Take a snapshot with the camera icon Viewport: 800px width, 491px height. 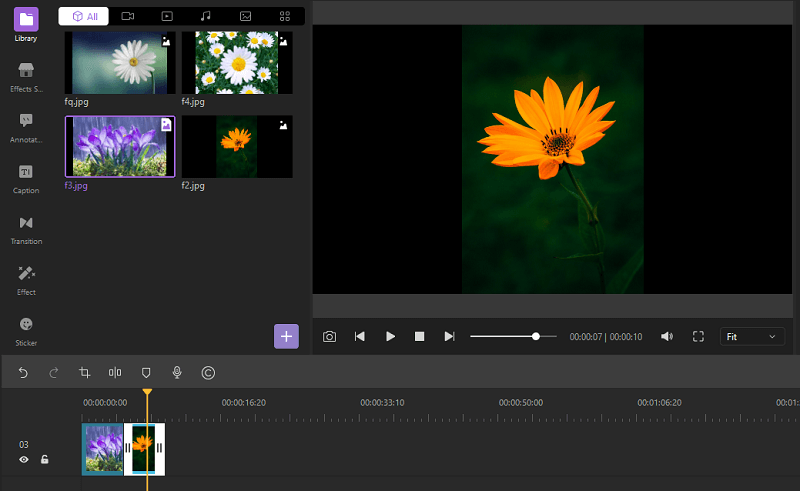pyautogui.click(x=329, y=337)
